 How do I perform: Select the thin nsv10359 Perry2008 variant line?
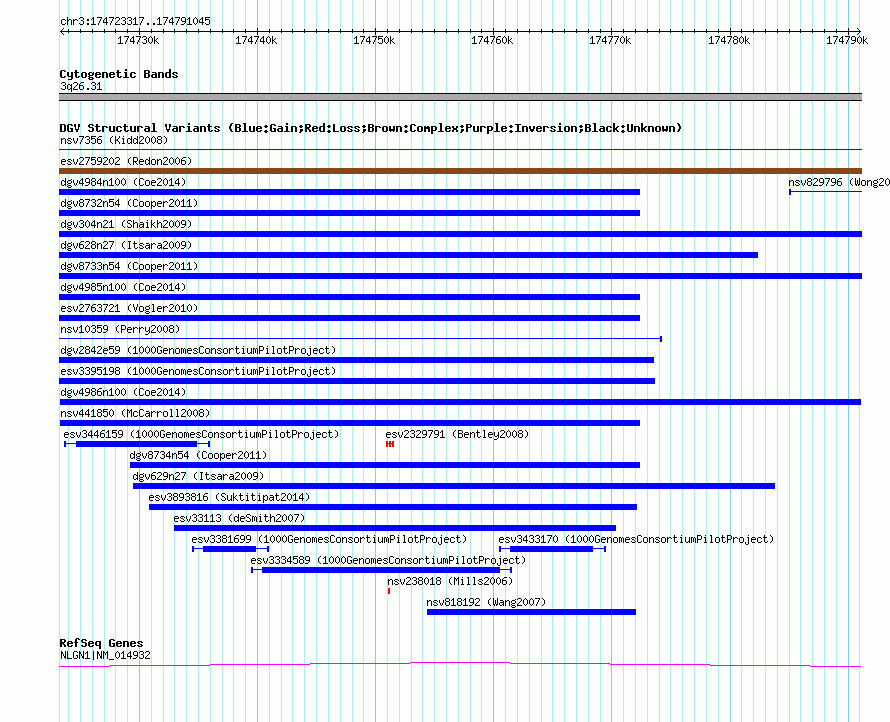coord(360,339)
